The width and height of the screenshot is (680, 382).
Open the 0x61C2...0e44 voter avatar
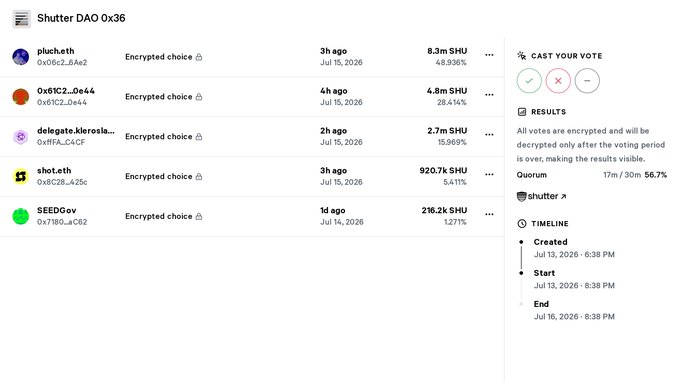[20, 97]
